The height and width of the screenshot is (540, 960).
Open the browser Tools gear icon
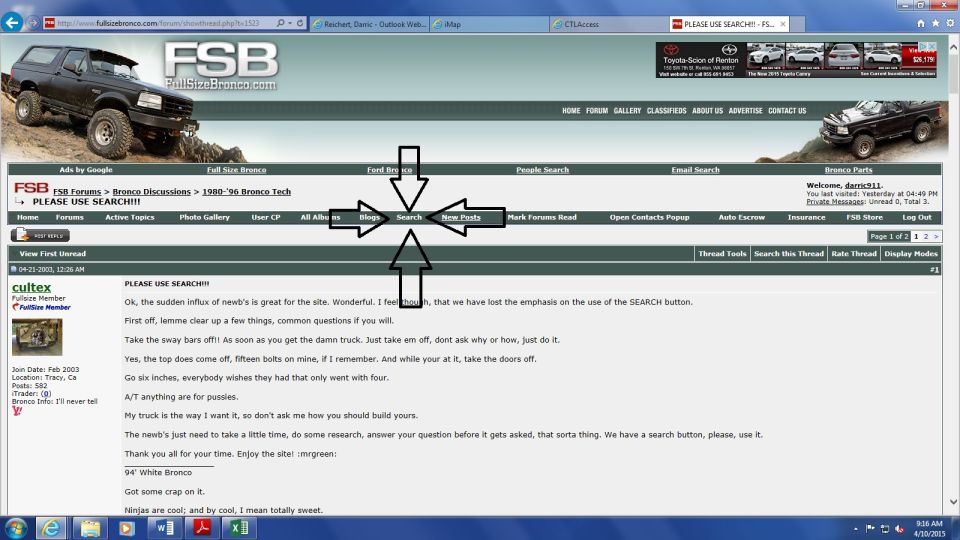point(950,23)
